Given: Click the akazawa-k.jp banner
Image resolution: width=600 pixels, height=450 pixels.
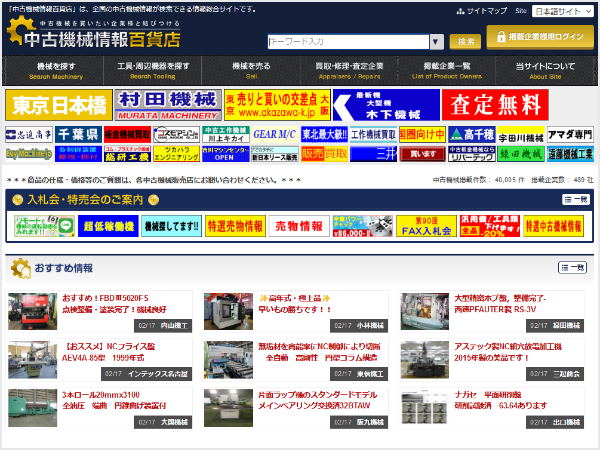Looking at the screenshot, I should tap(277, 105).
